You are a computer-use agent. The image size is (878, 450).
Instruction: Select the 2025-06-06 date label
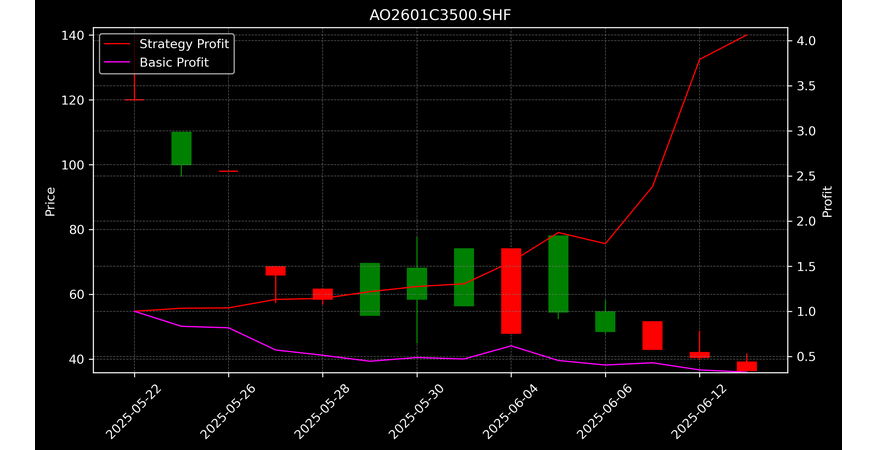pos(604,411)
